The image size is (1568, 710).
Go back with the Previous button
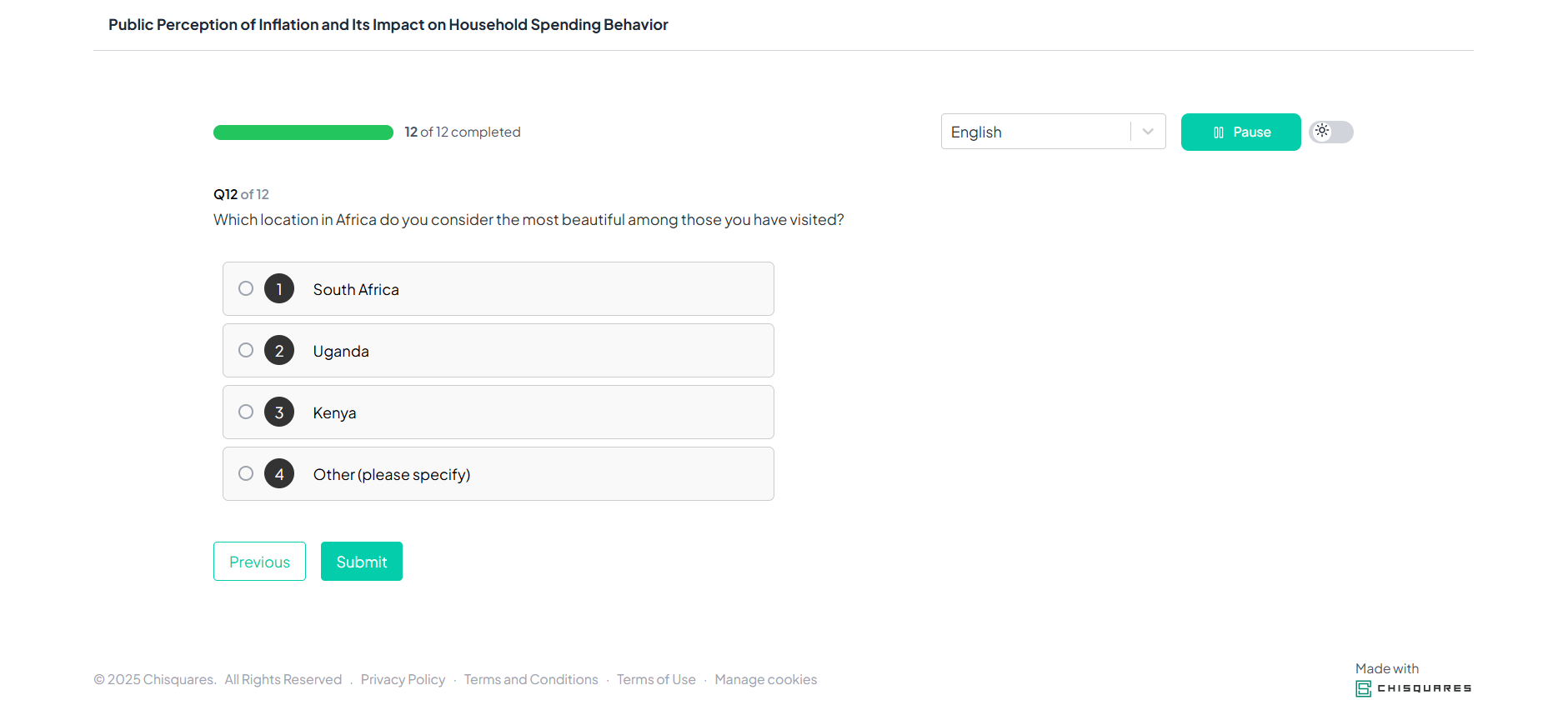(259, 562)
